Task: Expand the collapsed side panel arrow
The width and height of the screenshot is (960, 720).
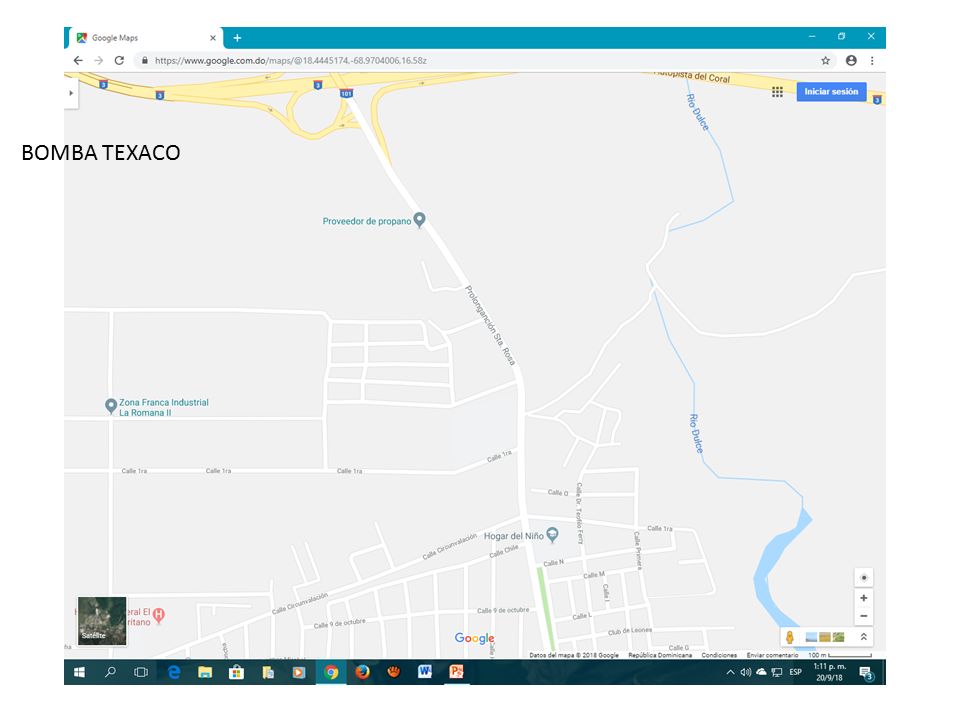Action: point(71,93)
